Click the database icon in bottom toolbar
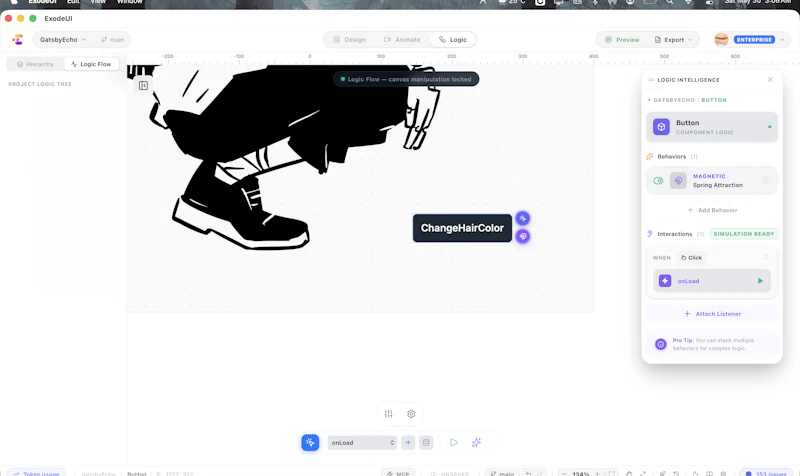The image size is (800, 476). [426, 442]
